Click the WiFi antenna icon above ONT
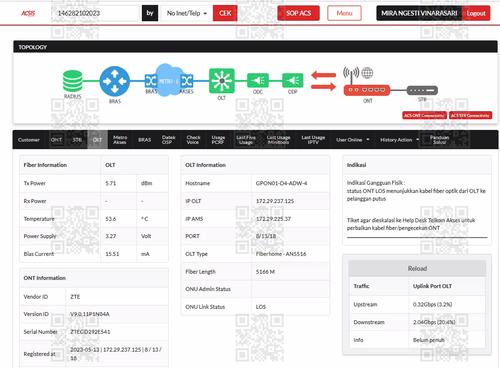 click(351, 75)
